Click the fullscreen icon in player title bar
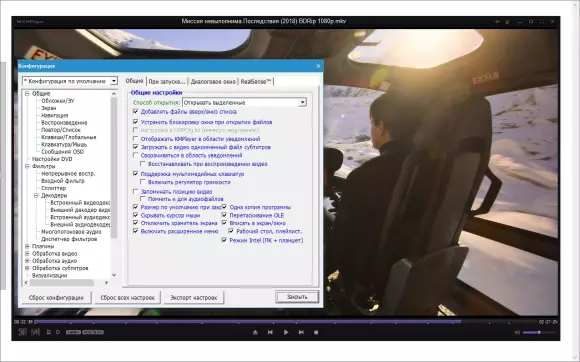The image size is (580, 362). [542, 22]
